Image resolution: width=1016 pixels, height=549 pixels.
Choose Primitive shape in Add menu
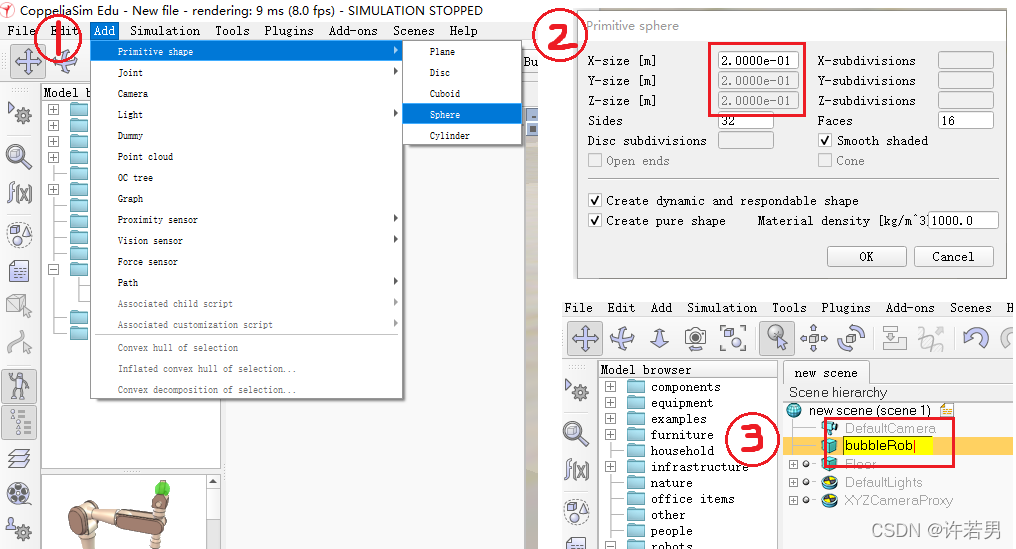[x=246, y=51]
